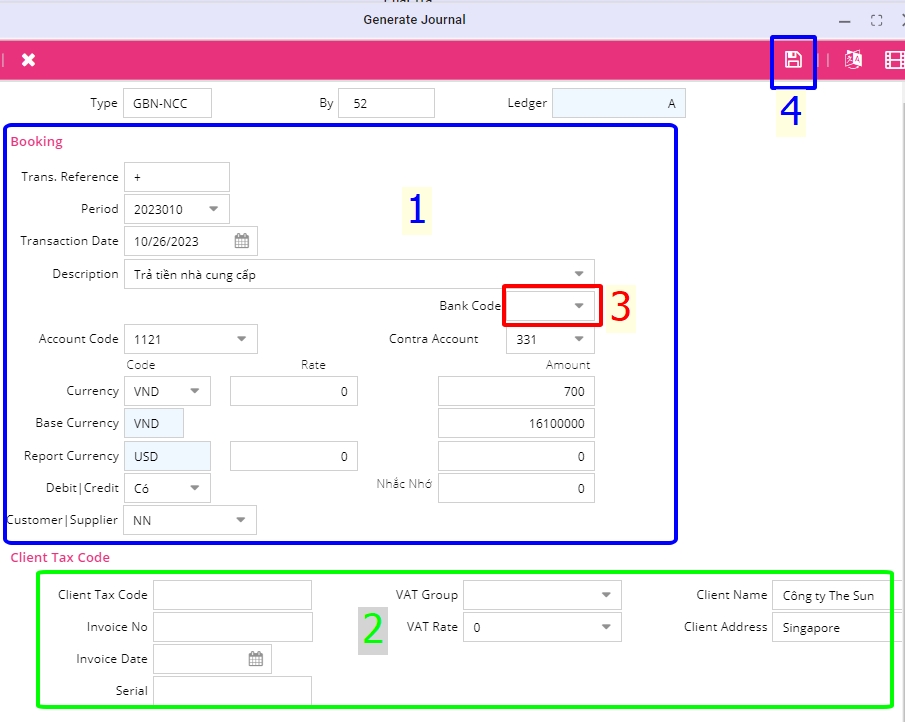The width and height of the screenshot is (905, 722).
Task: Open the Customer|Supplier NN dropdown
Action: point(240,520)
